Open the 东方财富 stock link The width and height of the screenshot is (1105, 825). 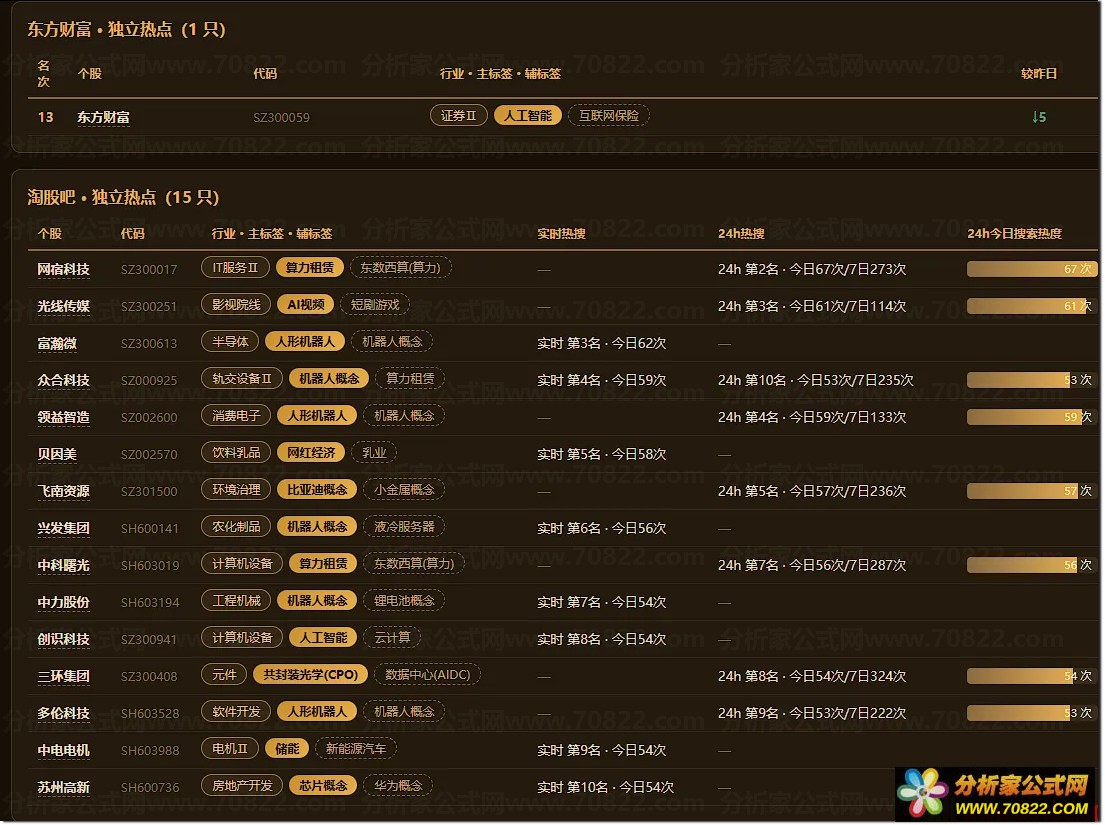pos(103,118)
